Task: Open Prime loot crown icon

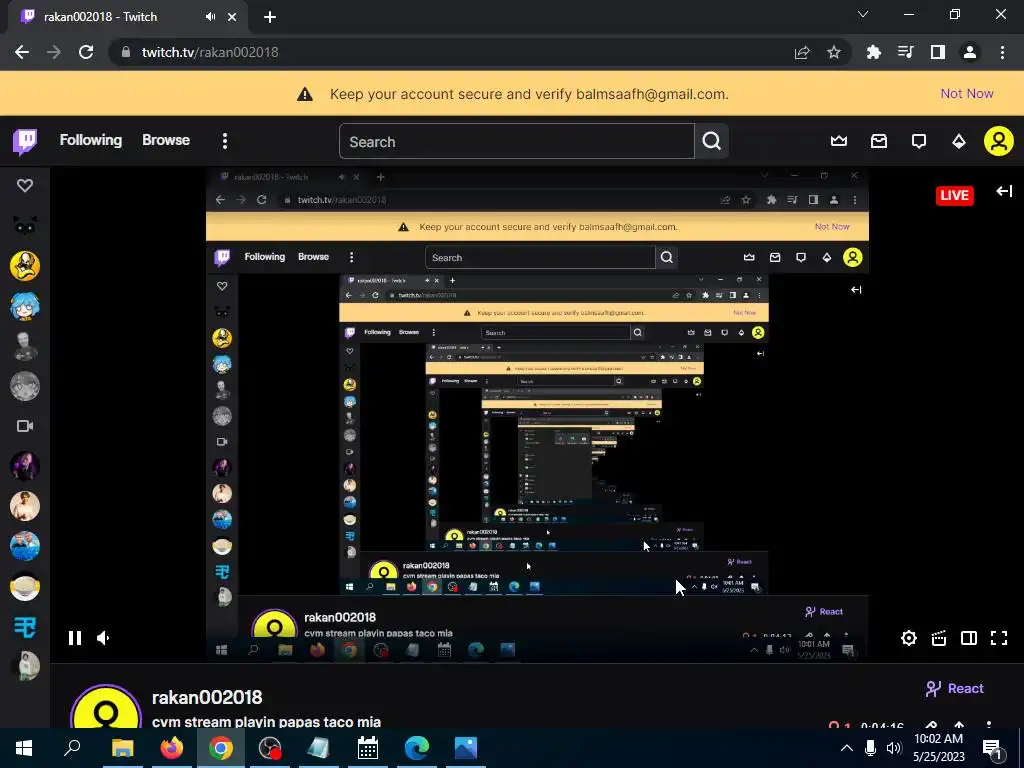Action: click(x=839, y=141)
